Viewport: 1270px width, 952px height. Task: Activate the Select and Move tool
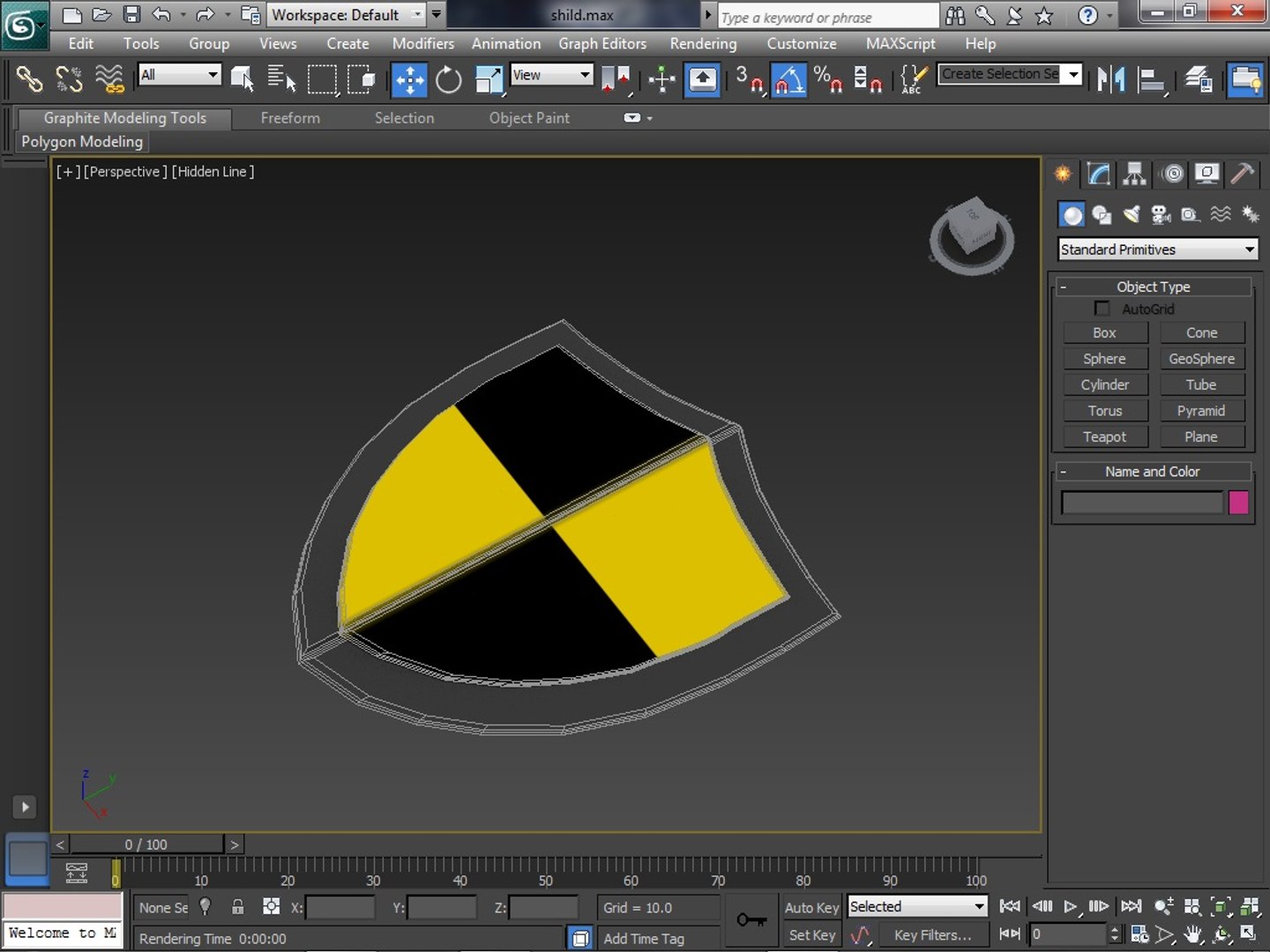click(x=409, y=79)
